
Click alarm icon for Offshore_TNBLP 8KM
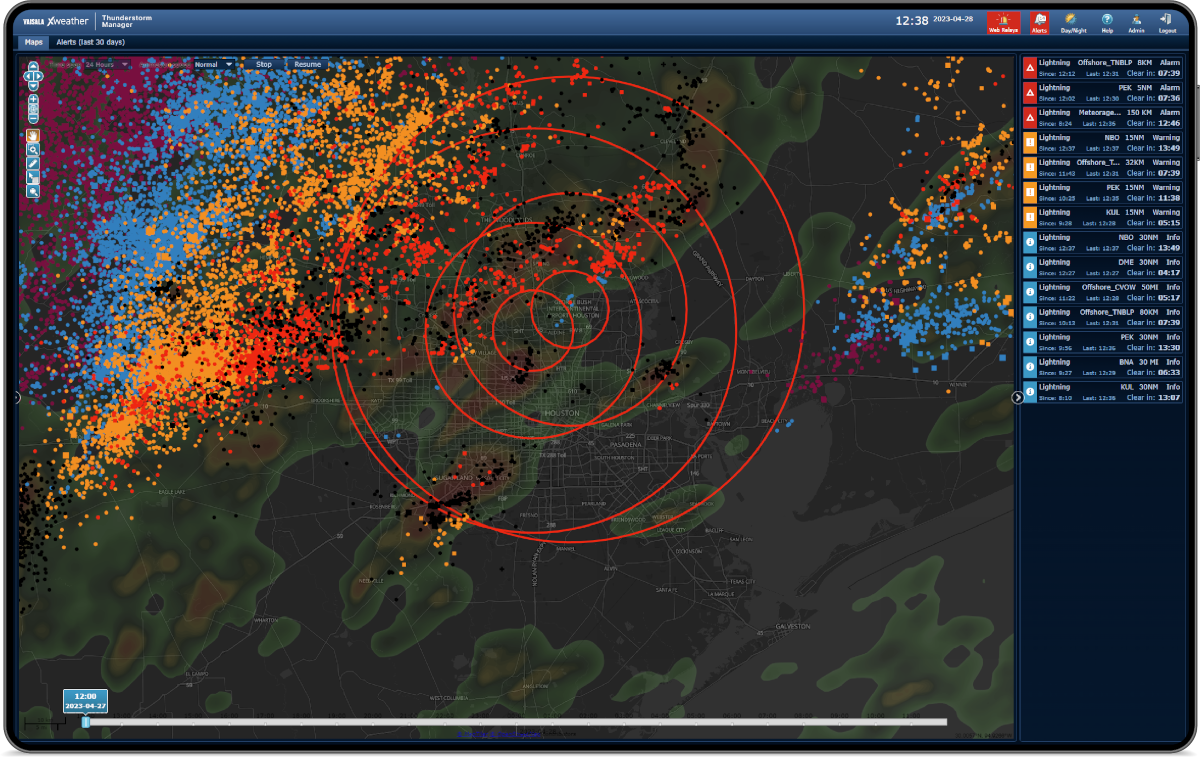click(1029, 68)
